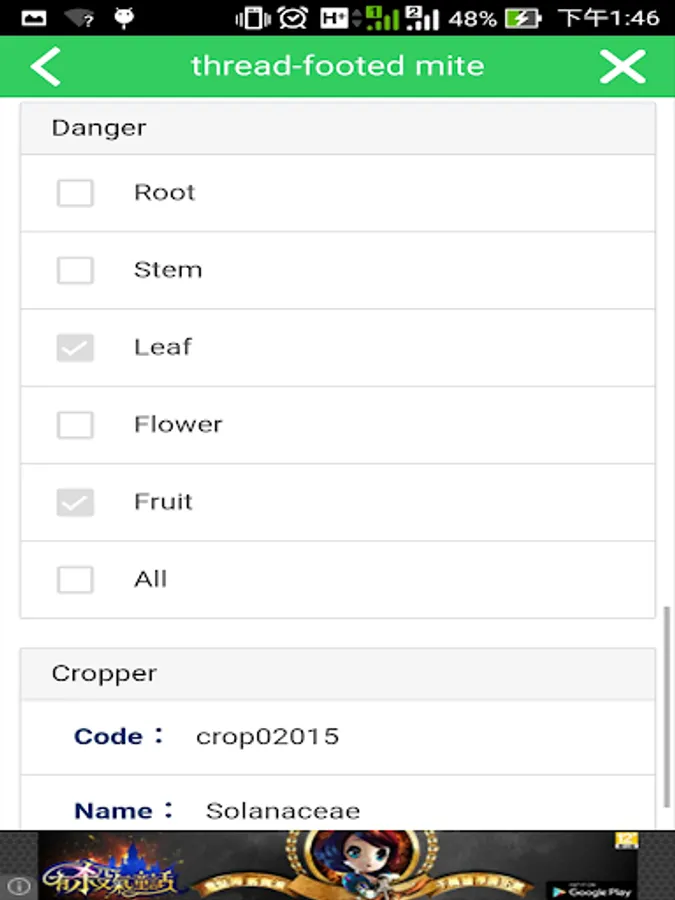Open the Google Play ad badge
This screenshot has height=900, width=675.
593,889
